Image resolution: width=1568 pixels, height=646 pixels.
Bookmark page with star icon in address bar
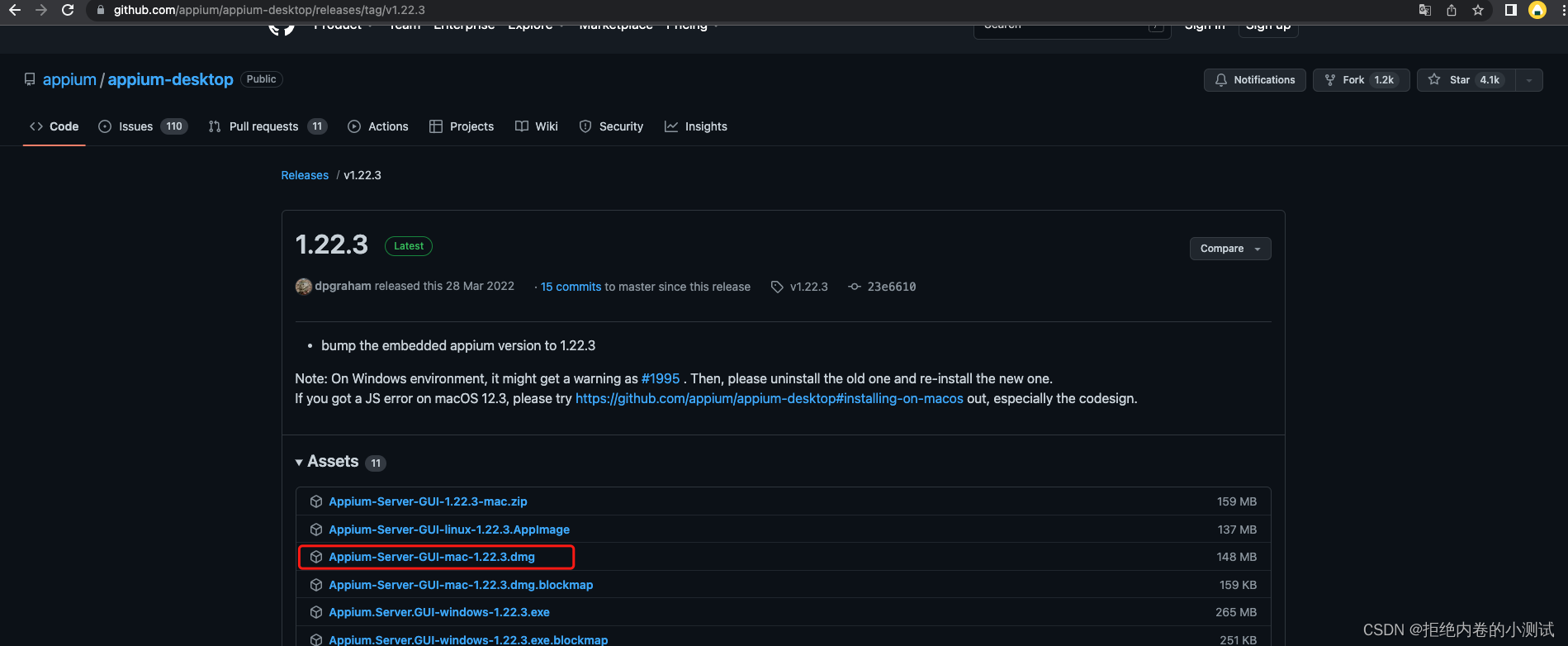(1478, 10)
